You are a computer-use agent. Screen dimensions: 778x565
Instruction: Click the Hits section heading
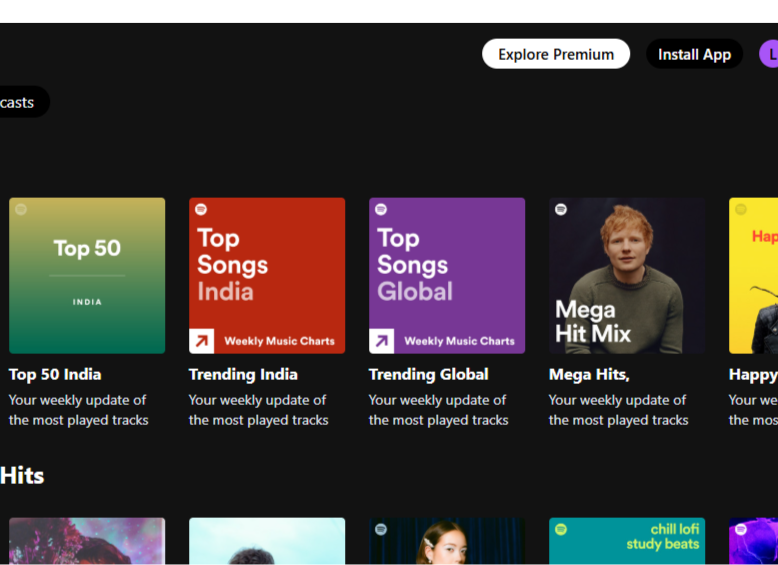[22, 475]
